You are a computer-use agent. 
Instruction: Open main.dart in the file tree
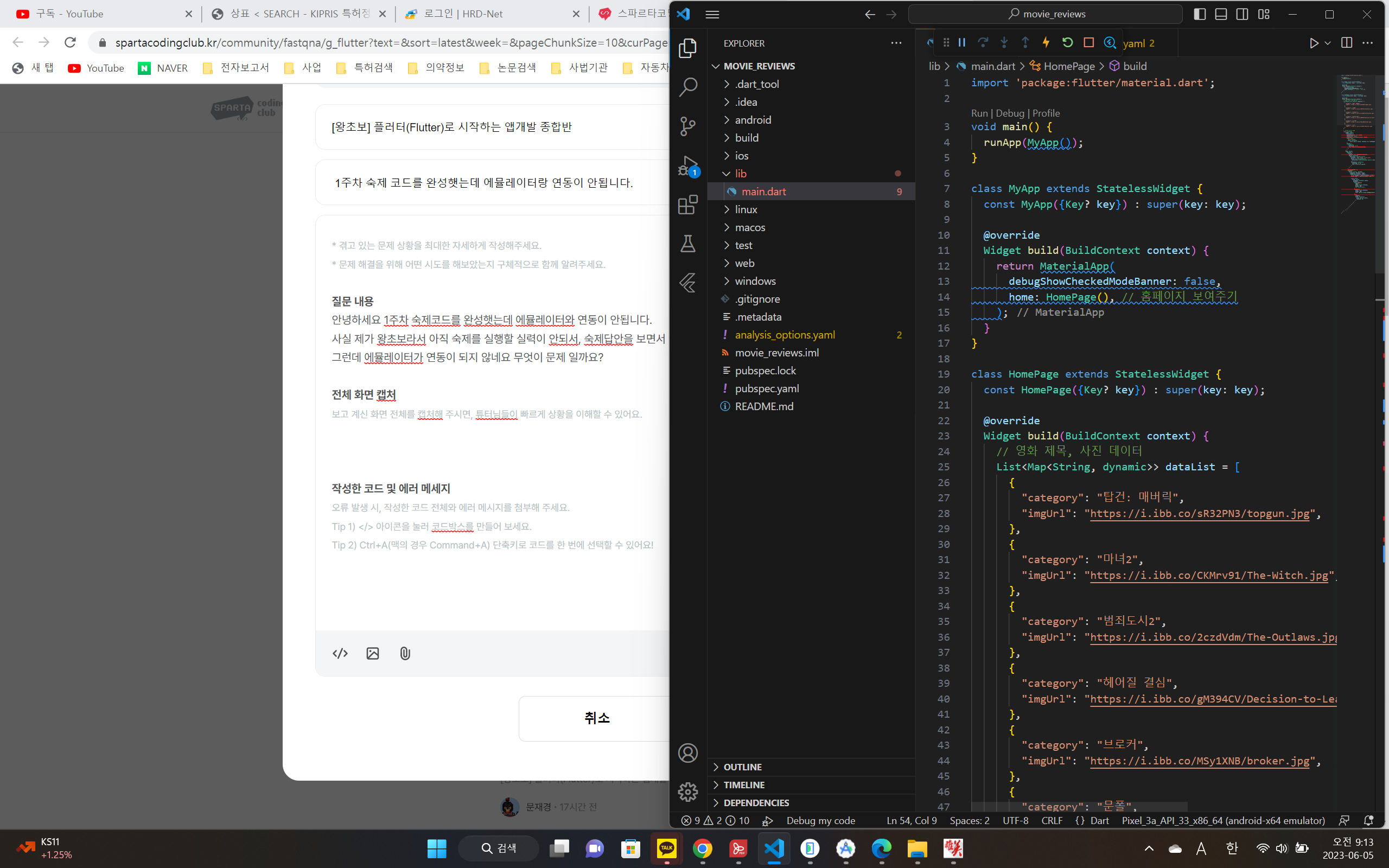(x=811, y=191)
